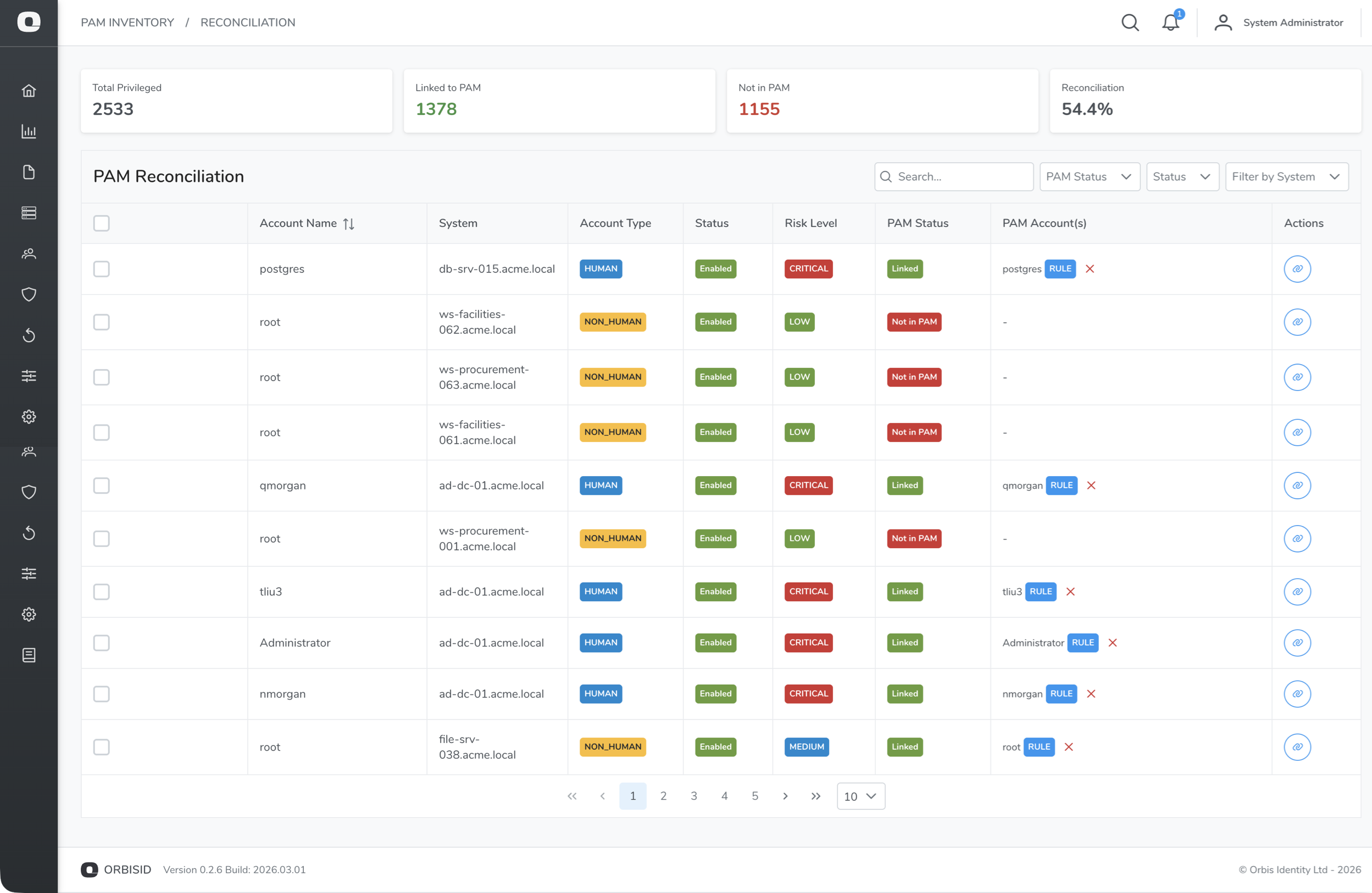This screenshot has width=1372, height=893.
Task: Click the link action for postgres row
Action: click(1297, 269)
